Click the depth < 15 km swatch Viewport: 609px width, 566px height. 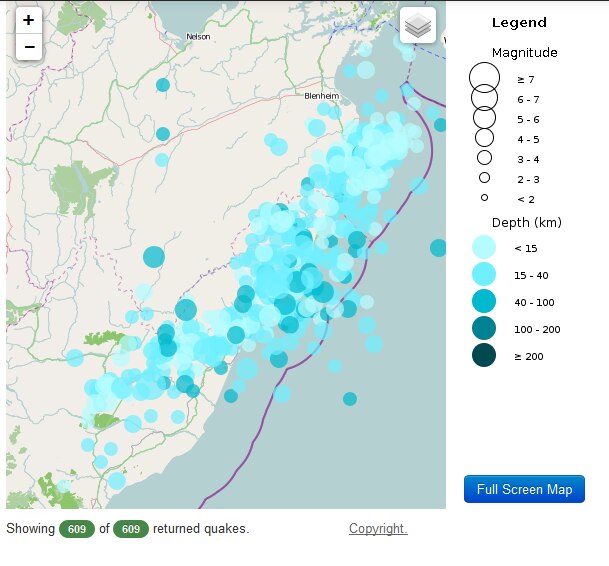click(484, 247)
